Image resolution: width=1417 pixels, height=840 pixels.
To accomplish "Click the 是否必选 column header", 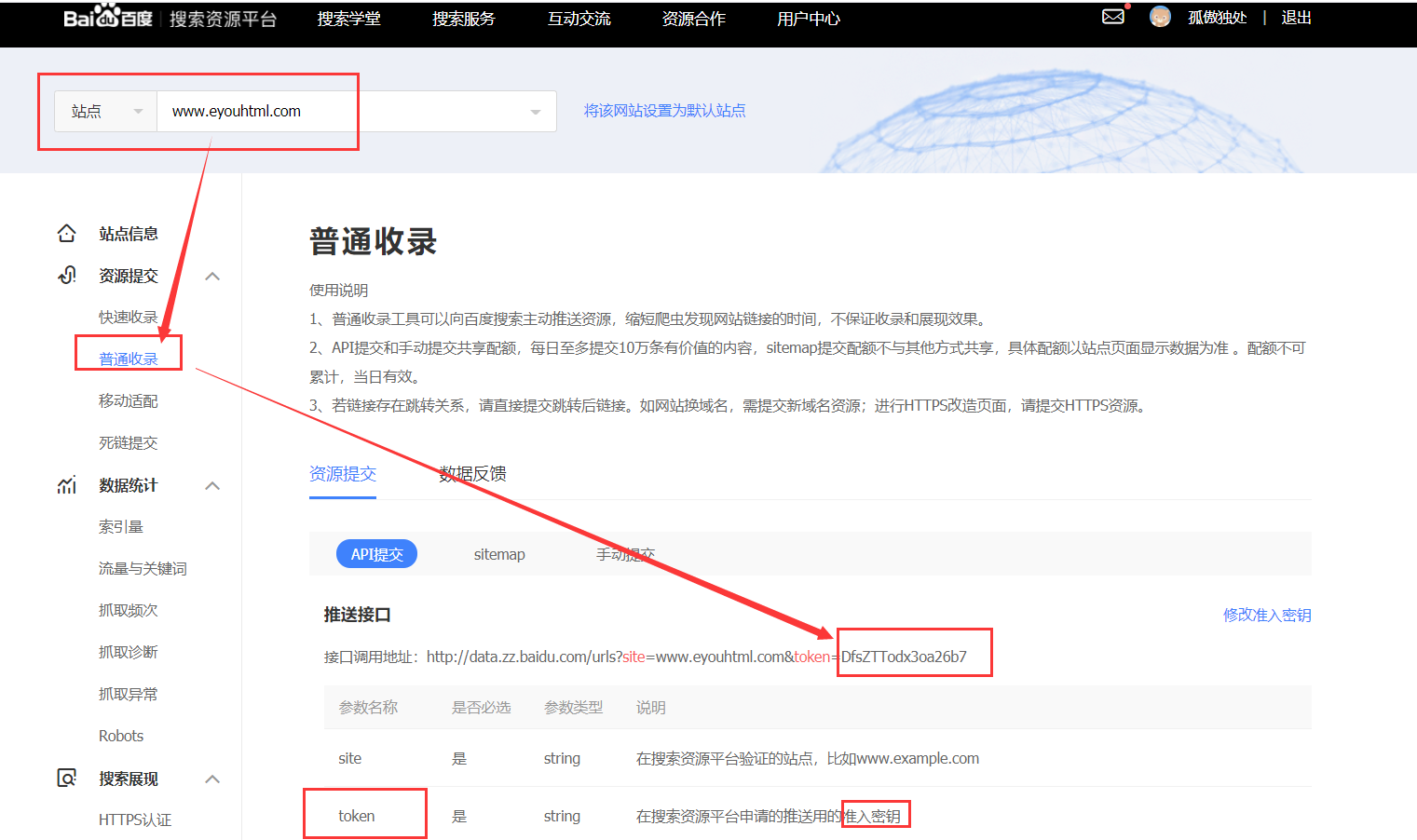I will [481, 708].
